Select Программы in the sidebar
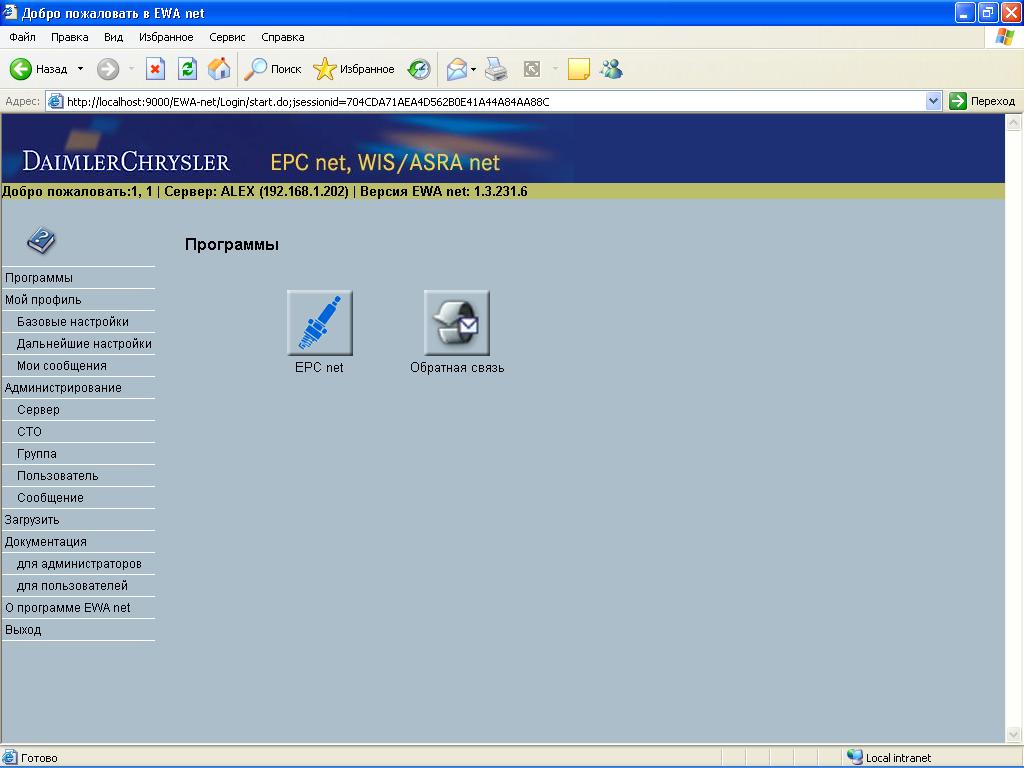This screenshot has height=768, width=1024. [x=39, y=278]
